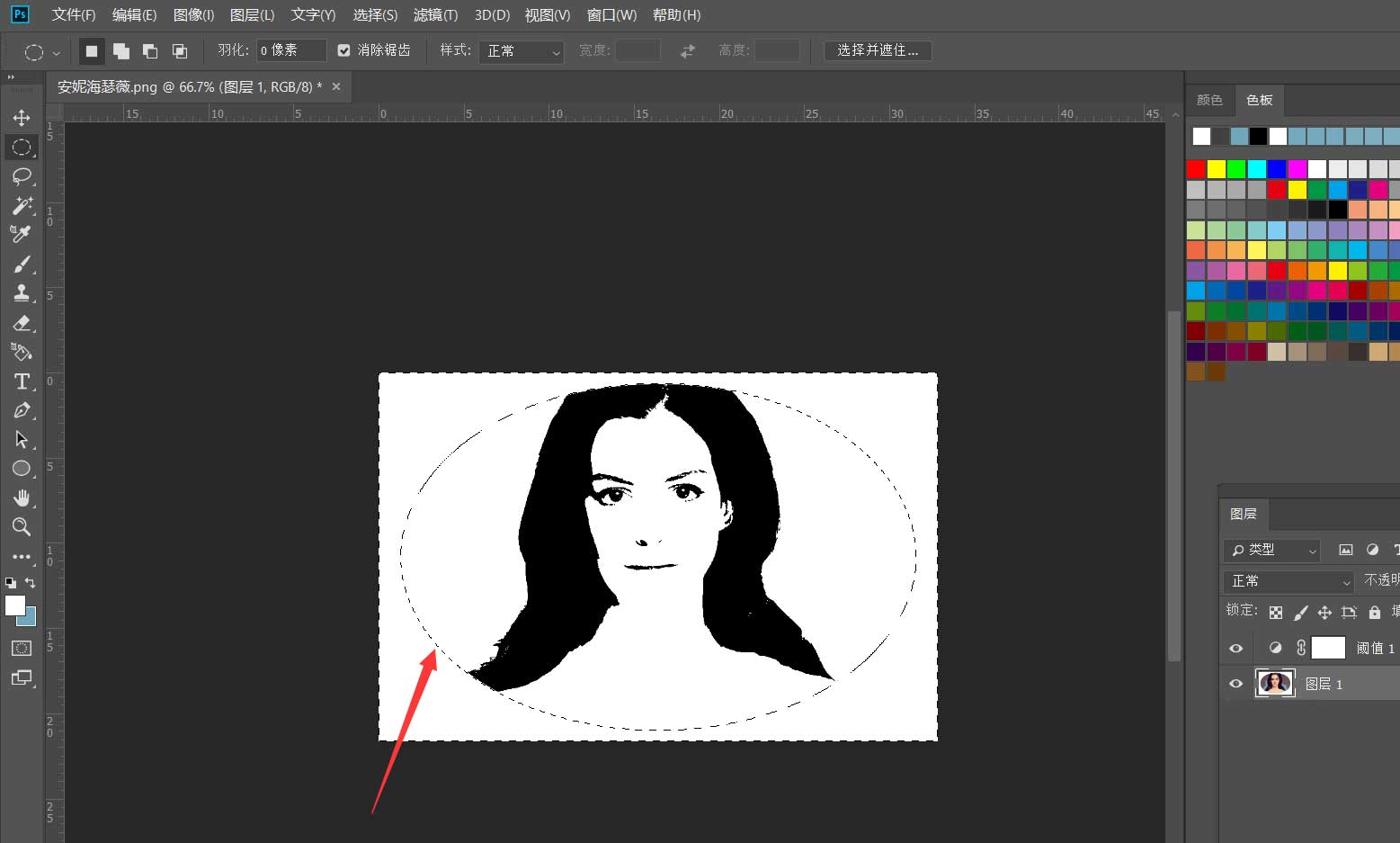
Task: Select the Lasso tool
Action: tap(22, 175)
